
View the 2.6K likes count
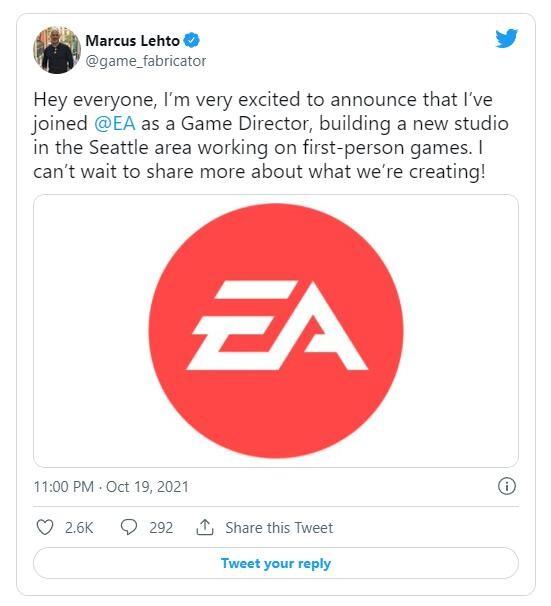pos(79,528)
